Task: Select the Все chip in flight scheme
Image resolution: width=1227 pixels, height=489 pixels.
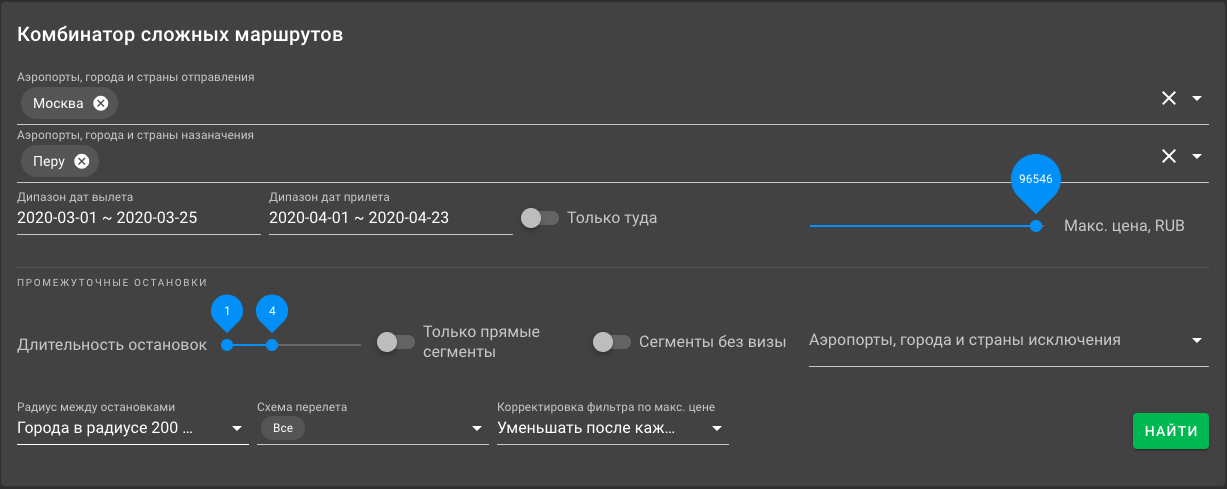Action: pyautogui.click(x=281, y=428)
